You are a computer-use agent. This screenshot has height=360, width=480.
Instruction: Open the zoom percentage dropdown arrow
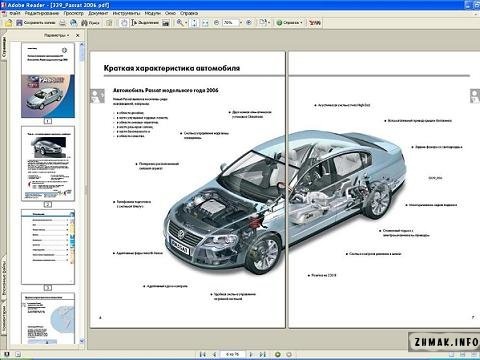241,23
